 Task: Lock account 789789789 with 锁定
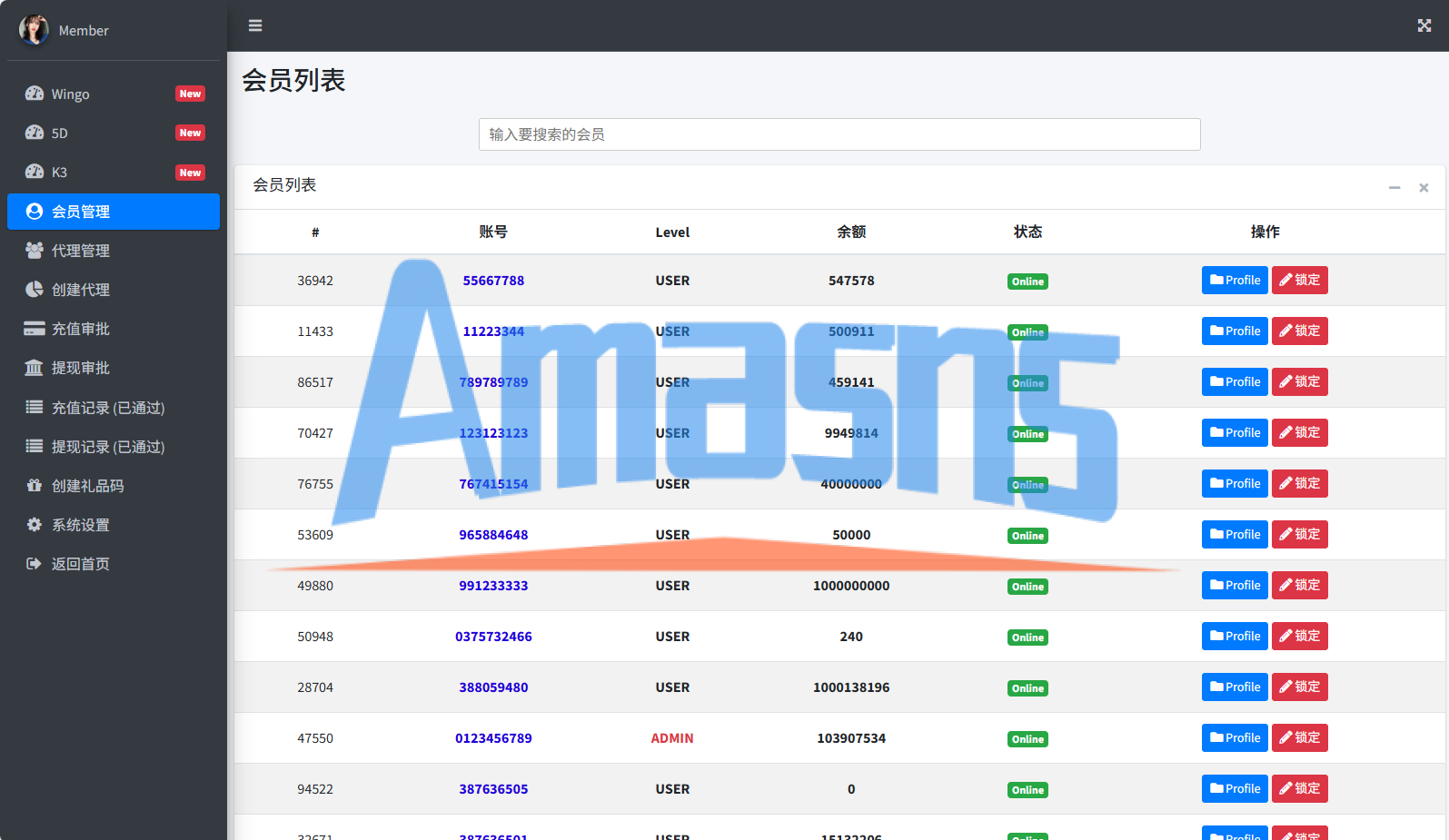1300,382
